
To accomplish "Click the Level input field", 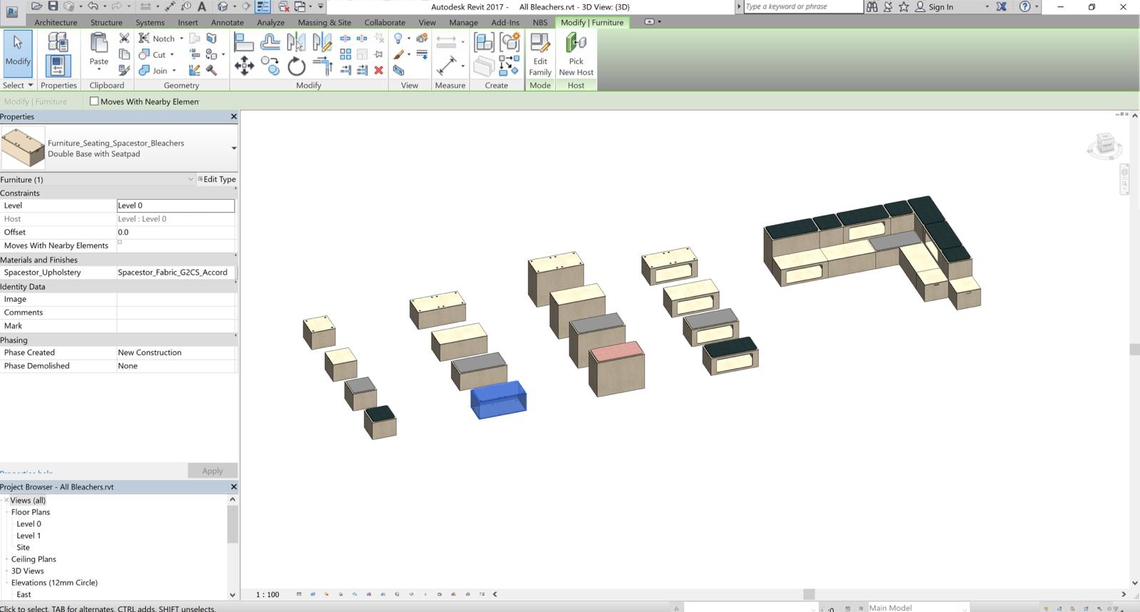I will point(175,206).
